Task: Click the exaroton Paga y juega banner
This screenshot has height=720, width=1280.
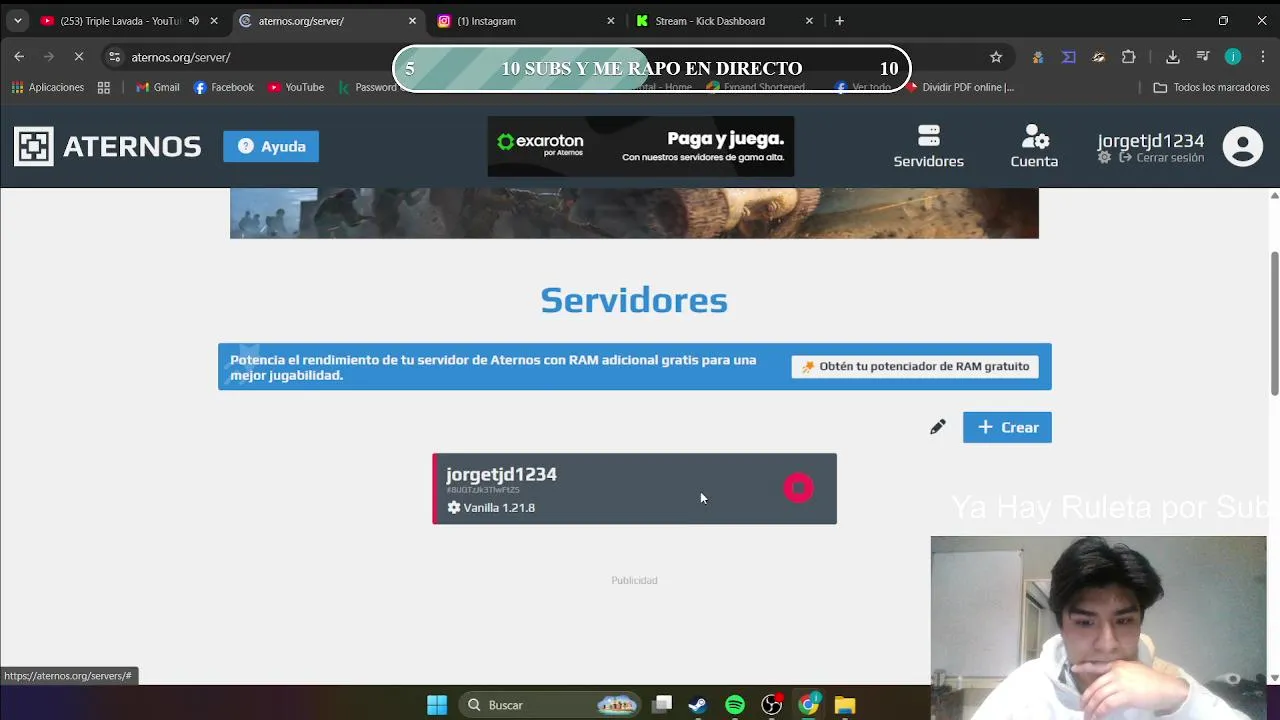Action: click(x=641, y=146)
